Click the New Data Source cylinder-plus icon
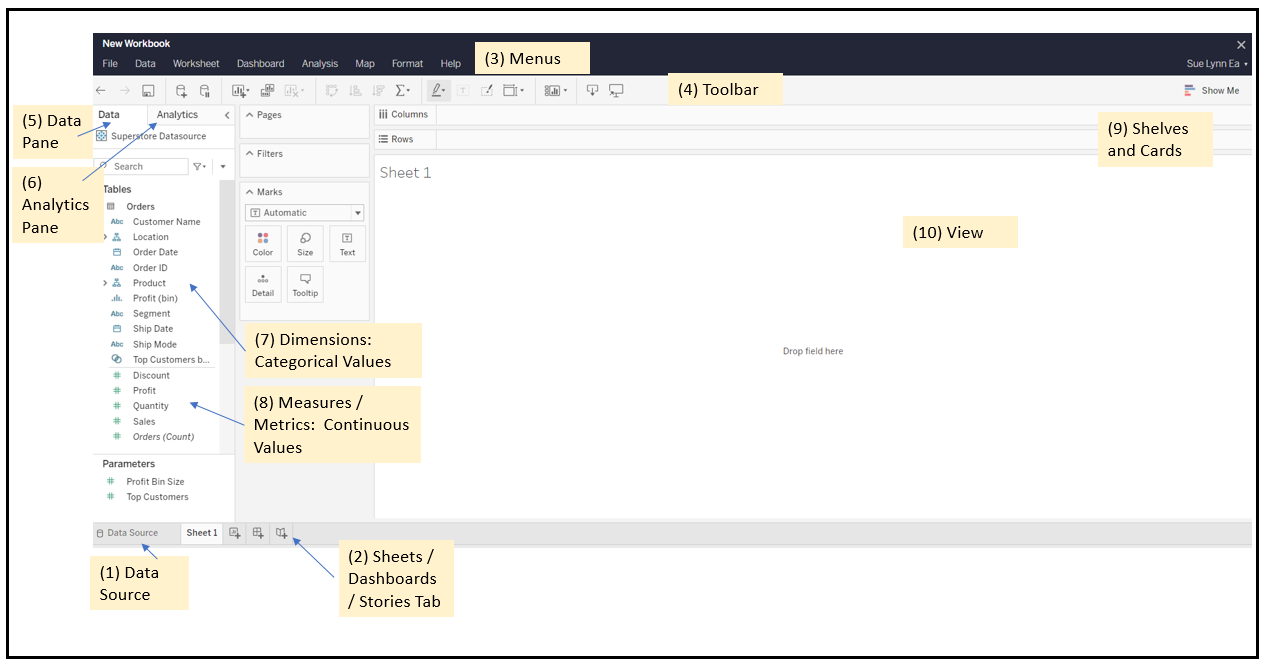 pyautogui.click(x=181, y=90)
